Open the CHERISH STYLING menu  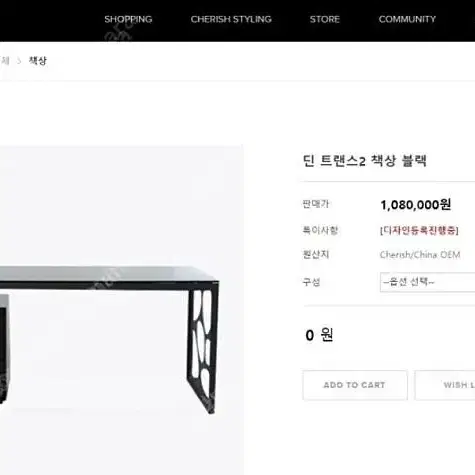coord(231,19)
